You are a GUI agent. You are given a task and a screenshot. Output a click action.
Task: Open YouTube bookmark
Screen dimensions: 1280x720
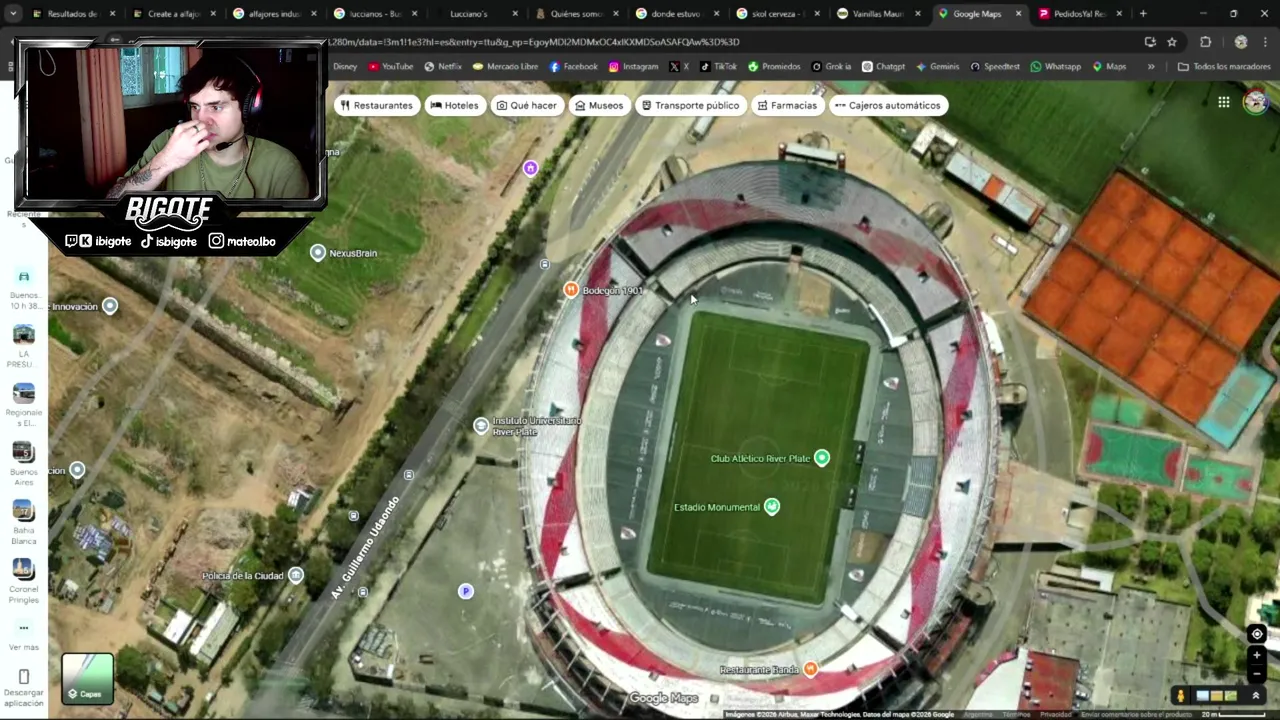tap(390, 67)
